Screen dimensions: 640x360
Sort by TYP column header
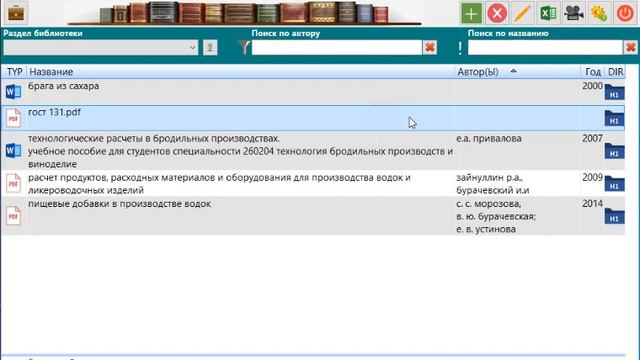[14, 72]
